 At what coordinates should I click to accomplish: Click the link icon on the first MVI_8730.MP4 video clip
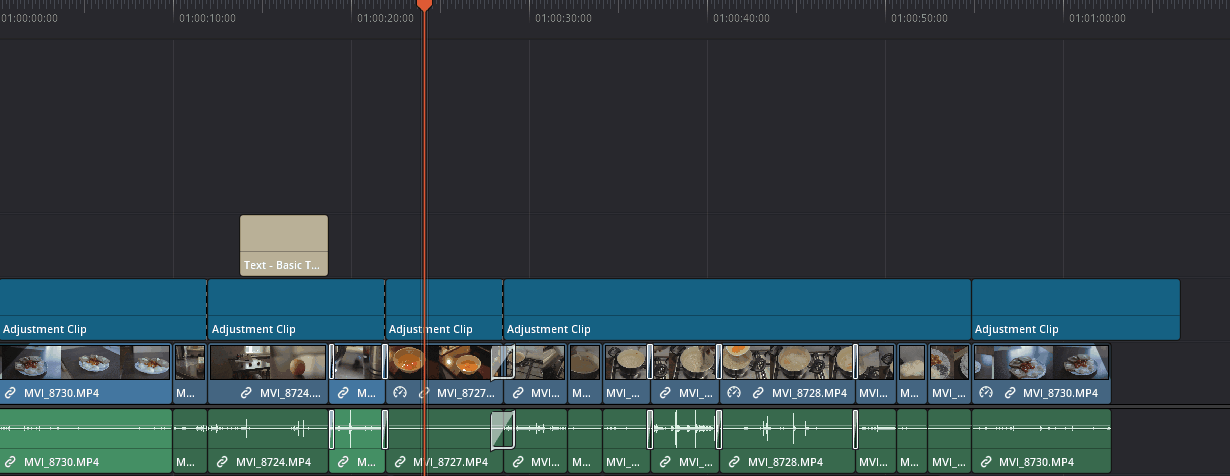[x=10, y=393]
